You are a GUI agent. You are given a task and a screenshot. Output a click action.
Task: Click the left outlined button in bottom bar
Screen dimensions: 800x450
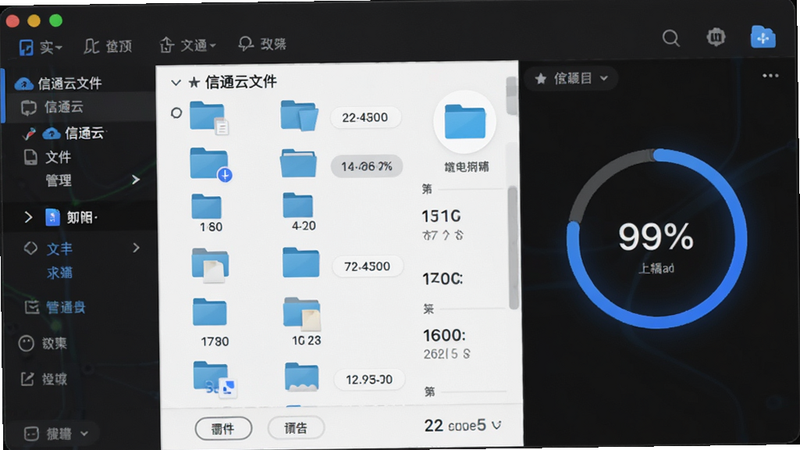tap(223, 429)
